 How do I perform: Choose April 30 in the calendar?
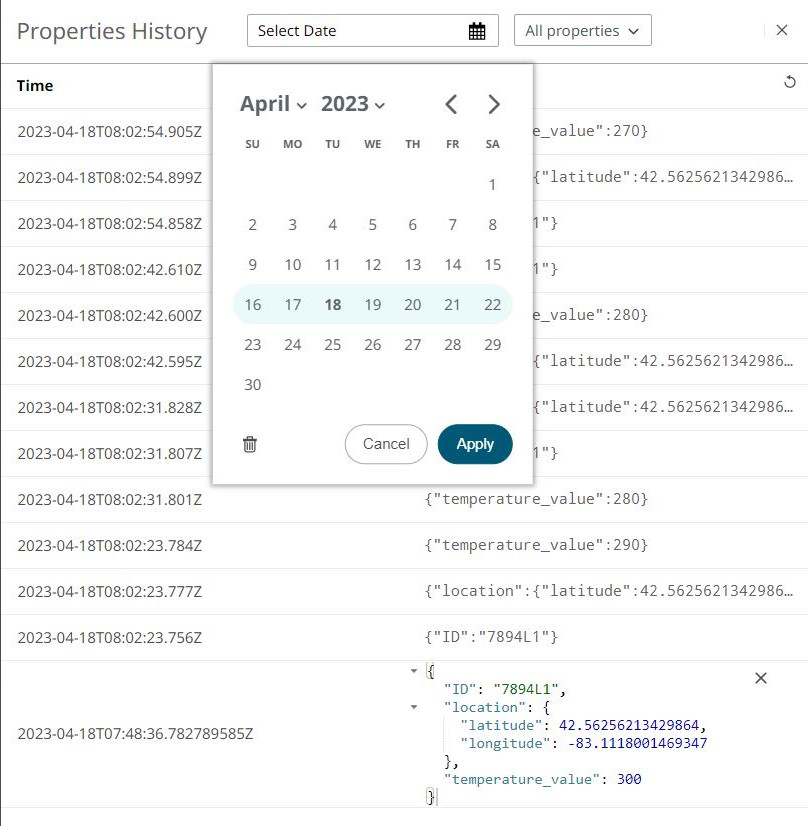pos(253,385)
